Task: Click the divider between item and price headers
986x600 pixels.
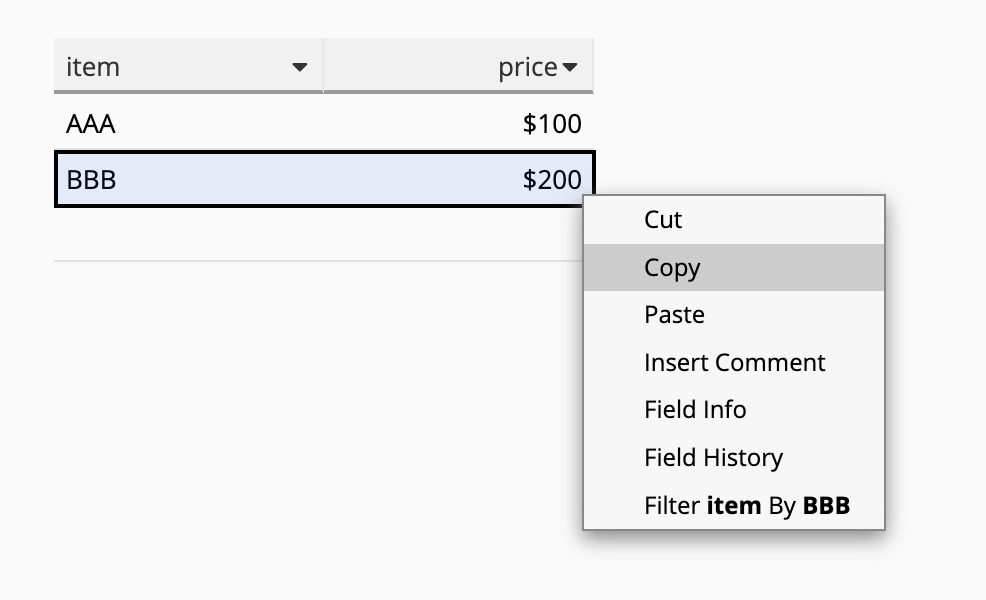Action: [x=323, y=65]
